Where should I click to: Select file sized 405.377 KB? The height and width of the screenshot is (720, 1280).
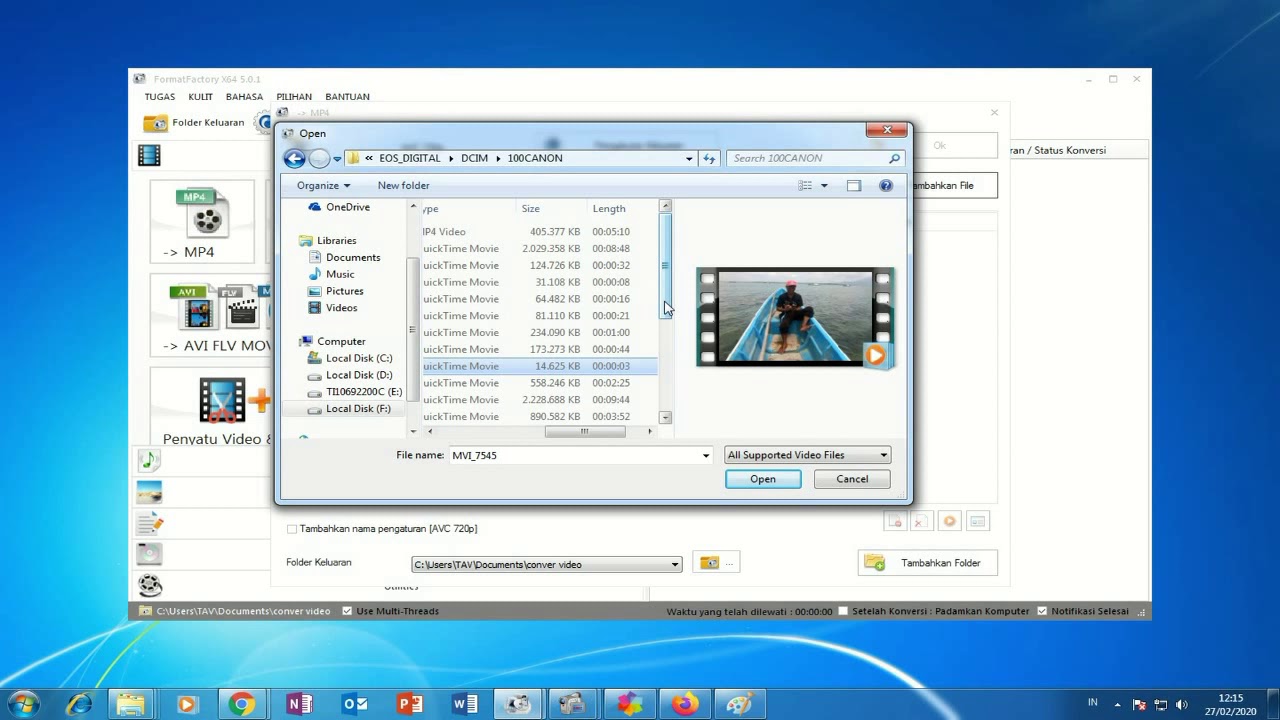click(x=538, y=232)
